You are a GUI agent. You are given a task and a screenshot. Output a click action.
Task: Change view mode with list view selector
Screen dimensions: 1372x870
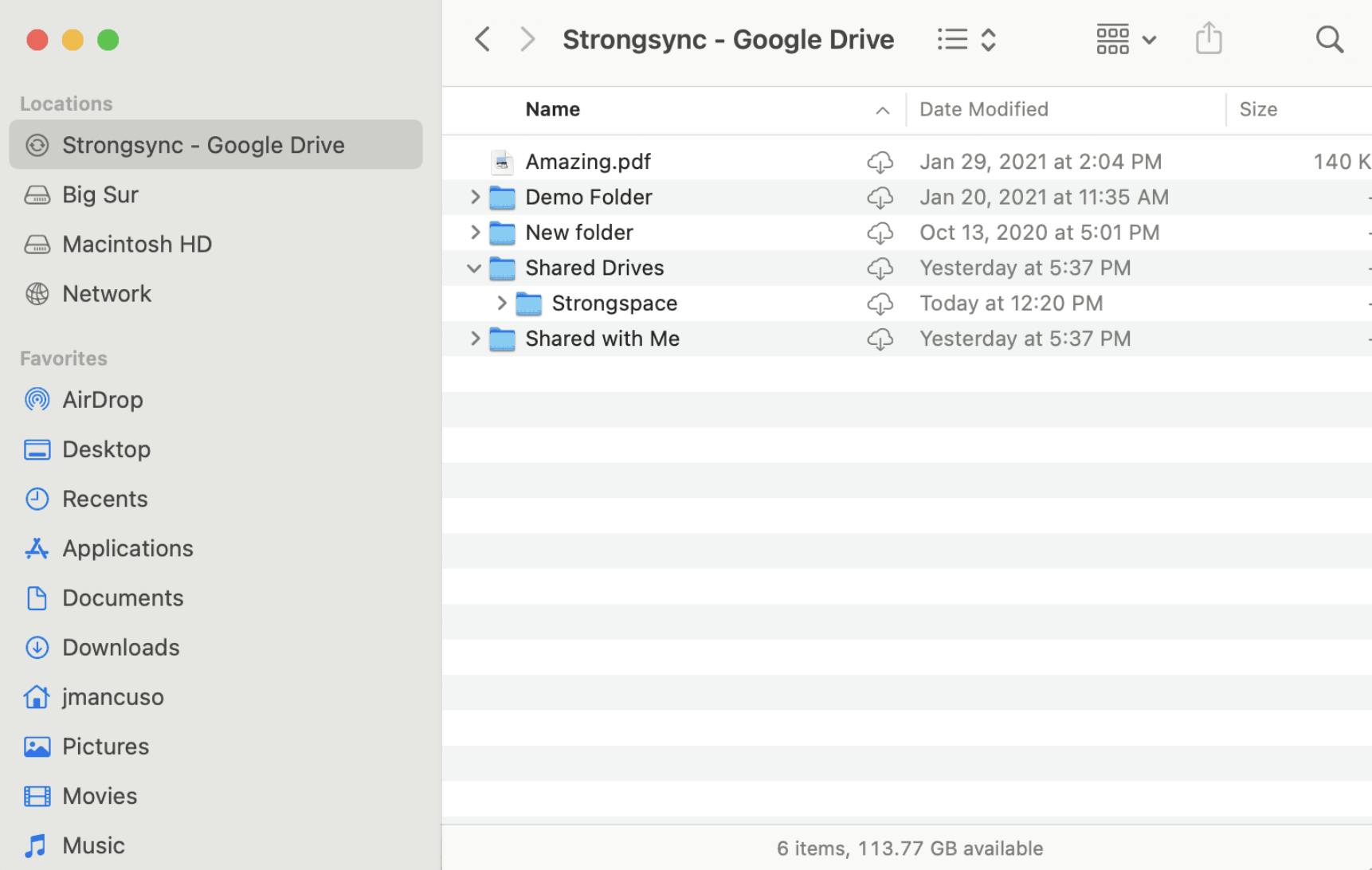[966, 39]
